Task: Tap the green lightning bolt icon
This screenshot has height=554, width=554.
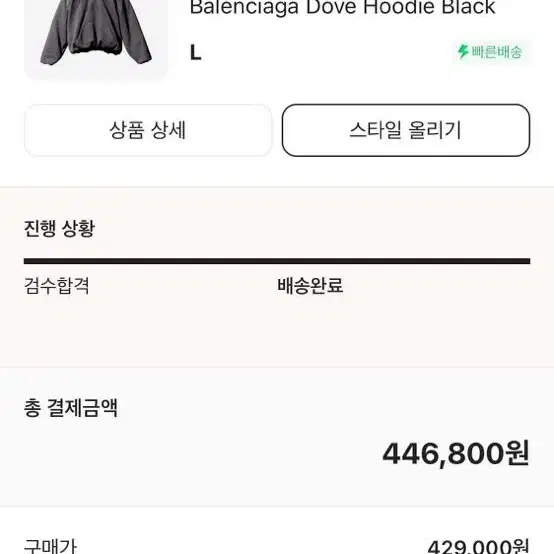Action: [x=463, y=52]
